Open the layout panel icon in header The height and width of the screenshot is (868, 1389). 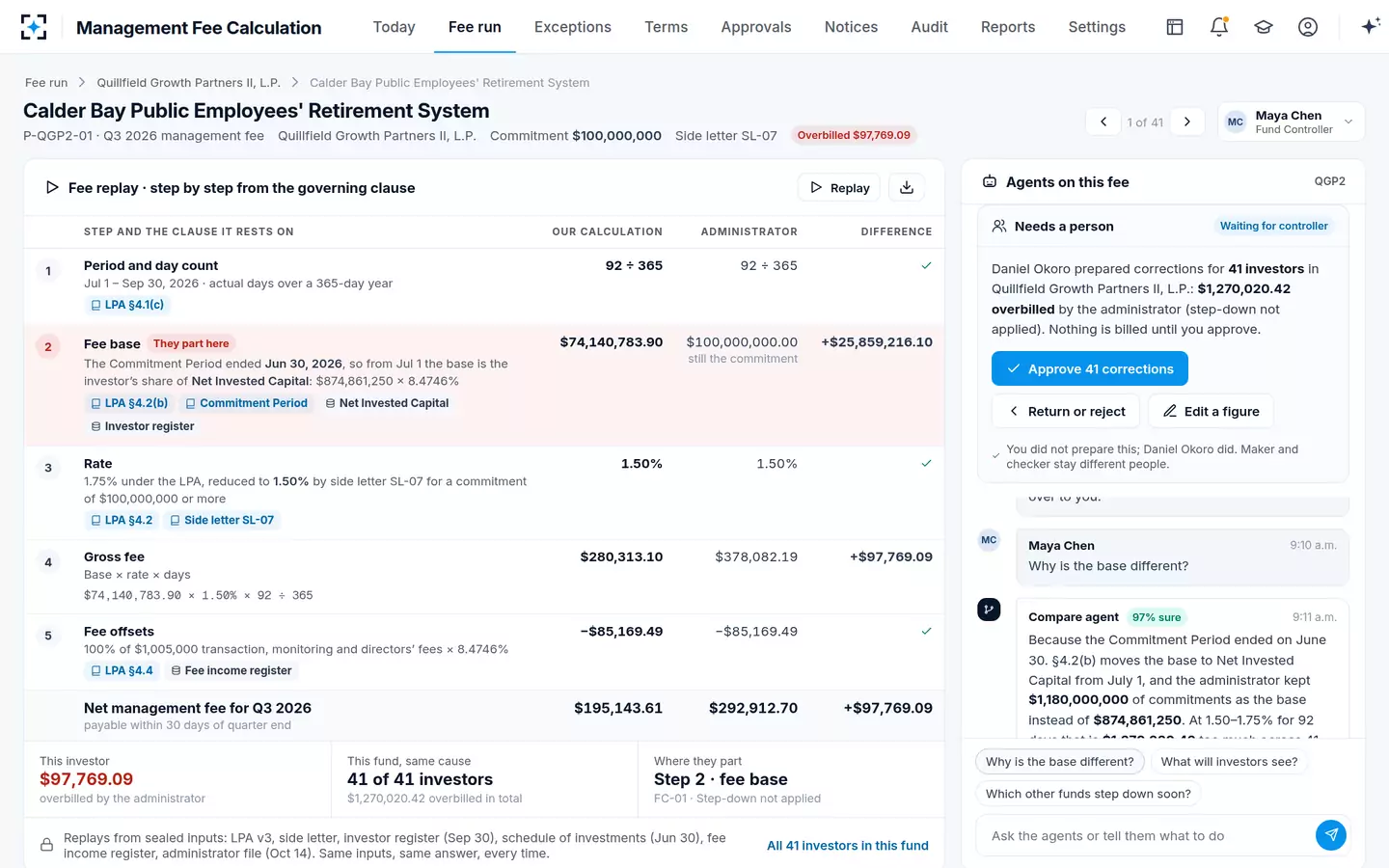tap(1175, 27)
